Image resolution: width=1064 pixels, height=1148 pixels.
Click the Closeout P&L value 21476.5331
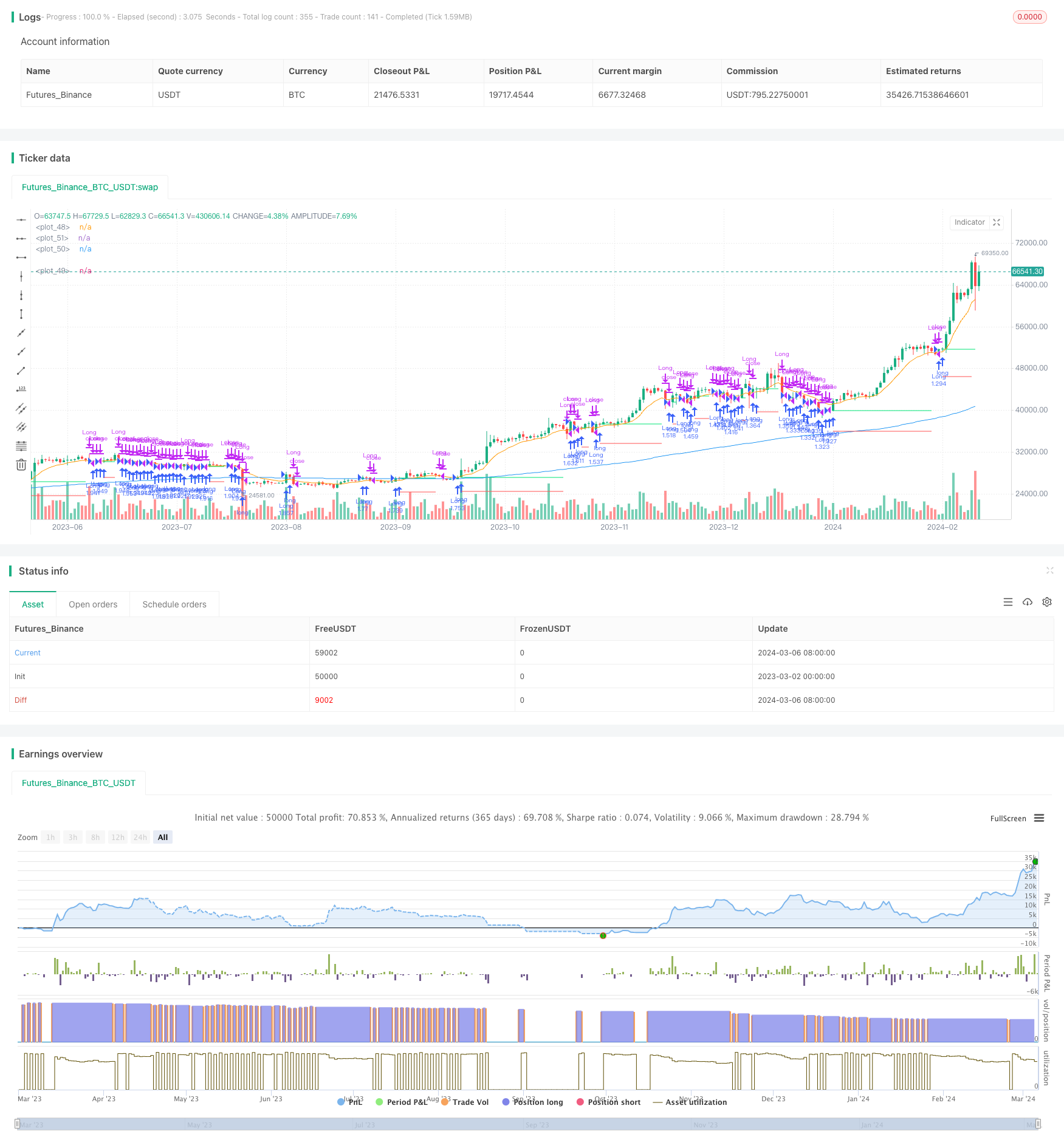click(x=396, y=95)
